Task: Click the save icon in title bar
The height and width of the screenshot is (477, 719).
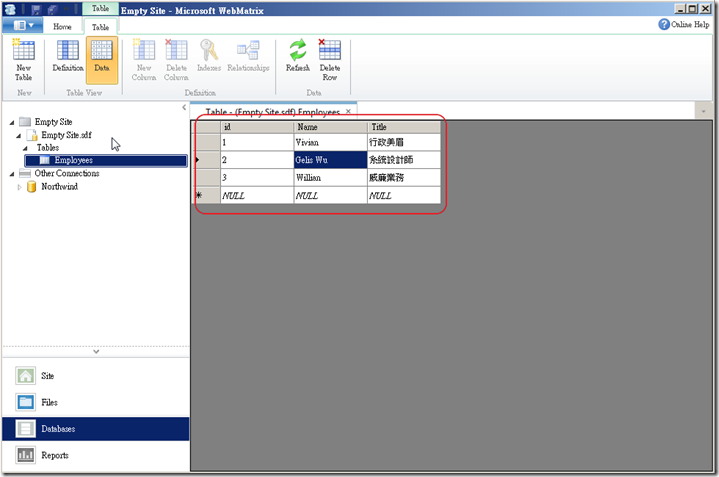Action: [37, 9]
